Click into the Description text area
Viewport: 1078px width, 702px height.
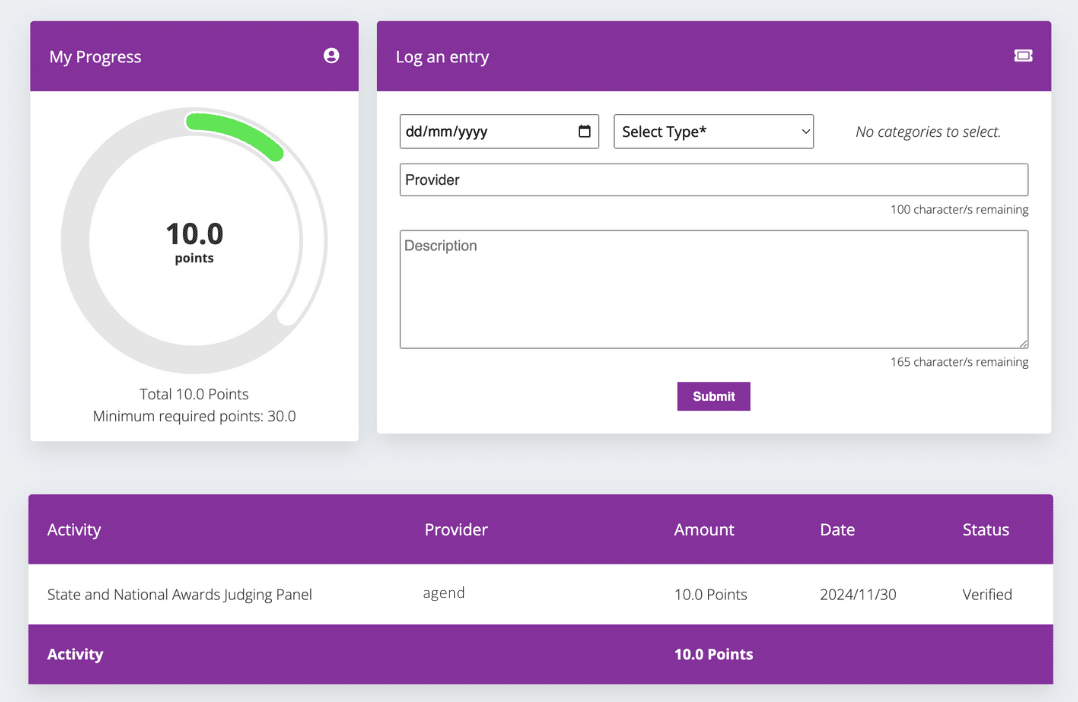pyautogui.click(x=713, y=289)
